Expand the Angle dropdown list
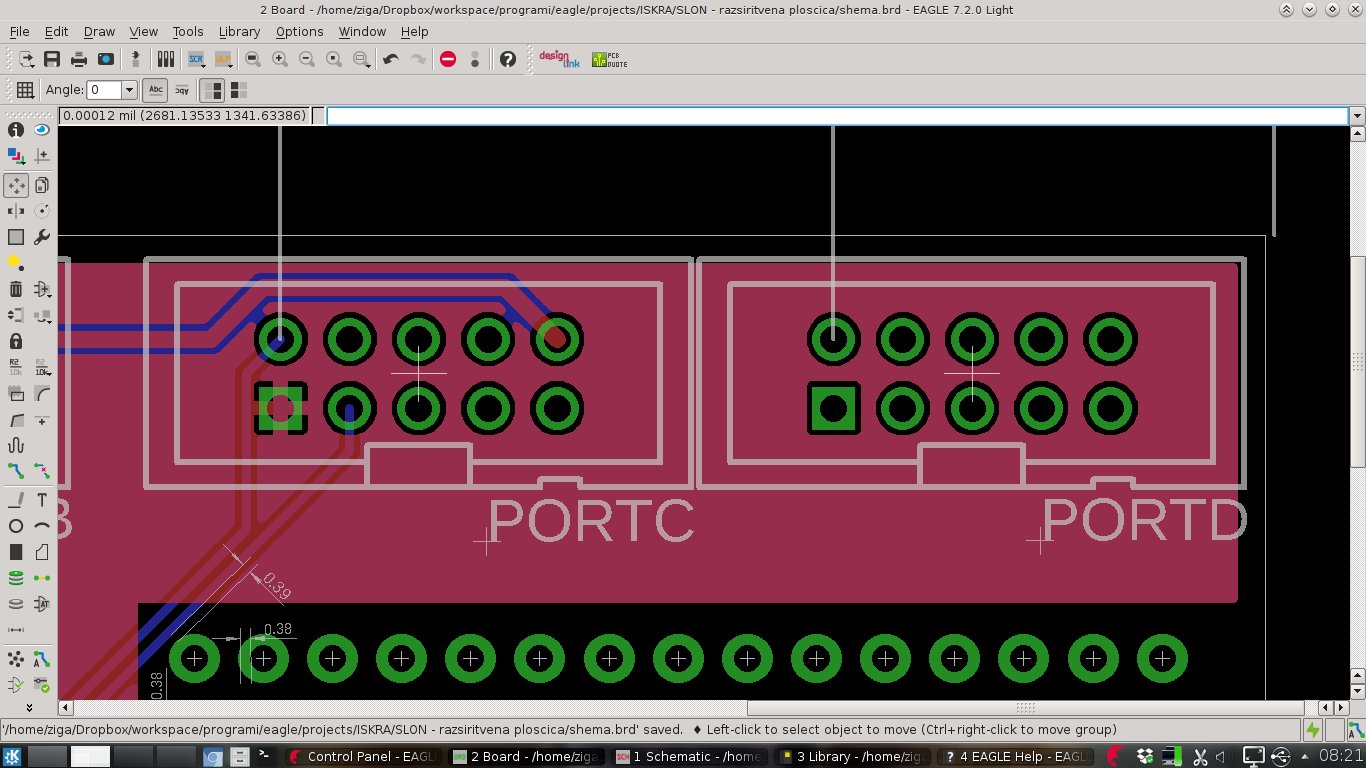 [x=129, y=90]
